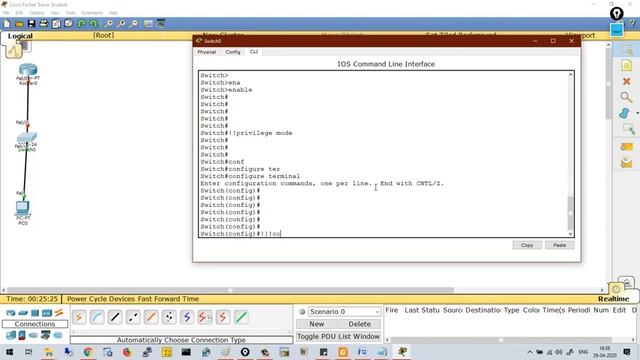Screen dimensions: 640x360
Task: Pick the orange fiber cable
Action: pyautogui.click(x=151, y=317)
